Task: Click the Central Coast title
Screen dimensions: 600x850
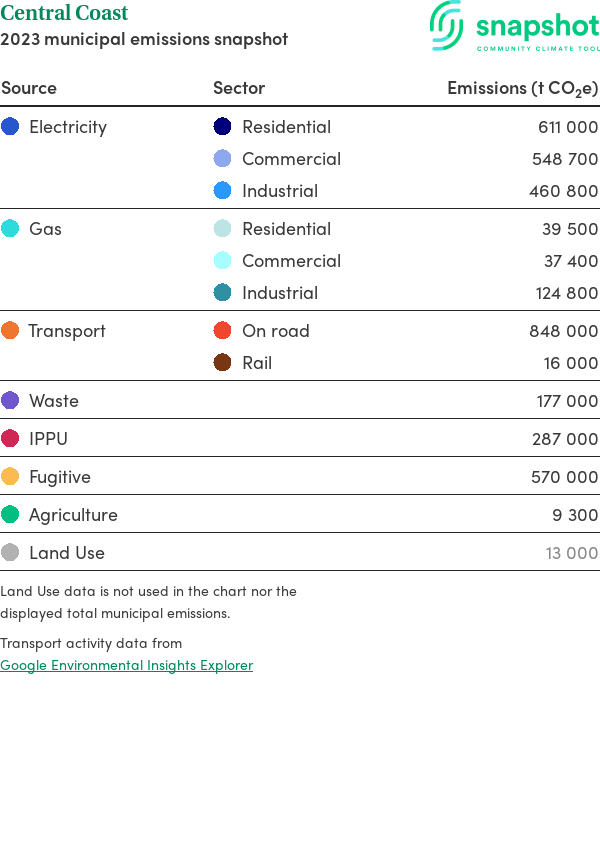Action: click(x=64, y=14)
